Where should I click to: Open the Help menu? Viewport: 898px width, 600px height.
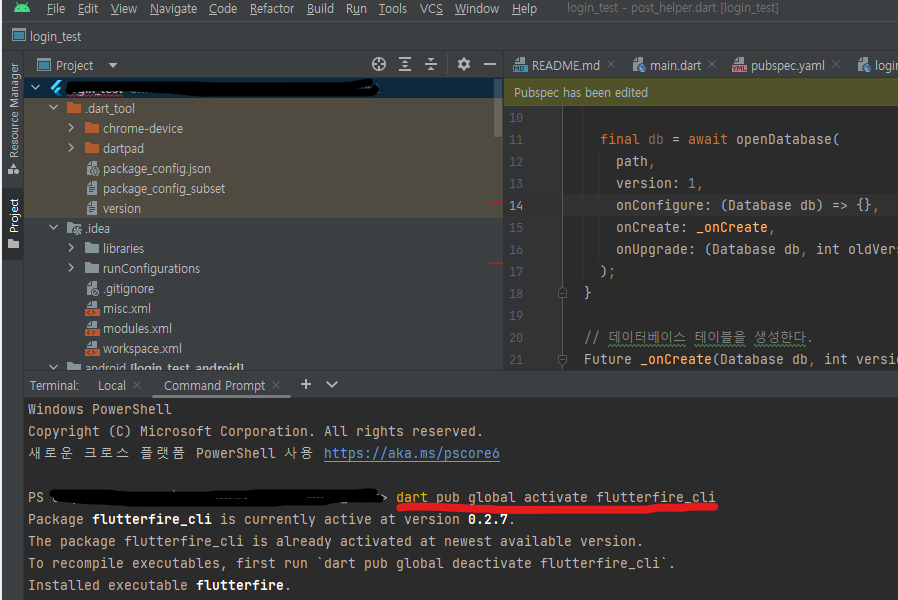pyautogui.click(x=524, y=9)
